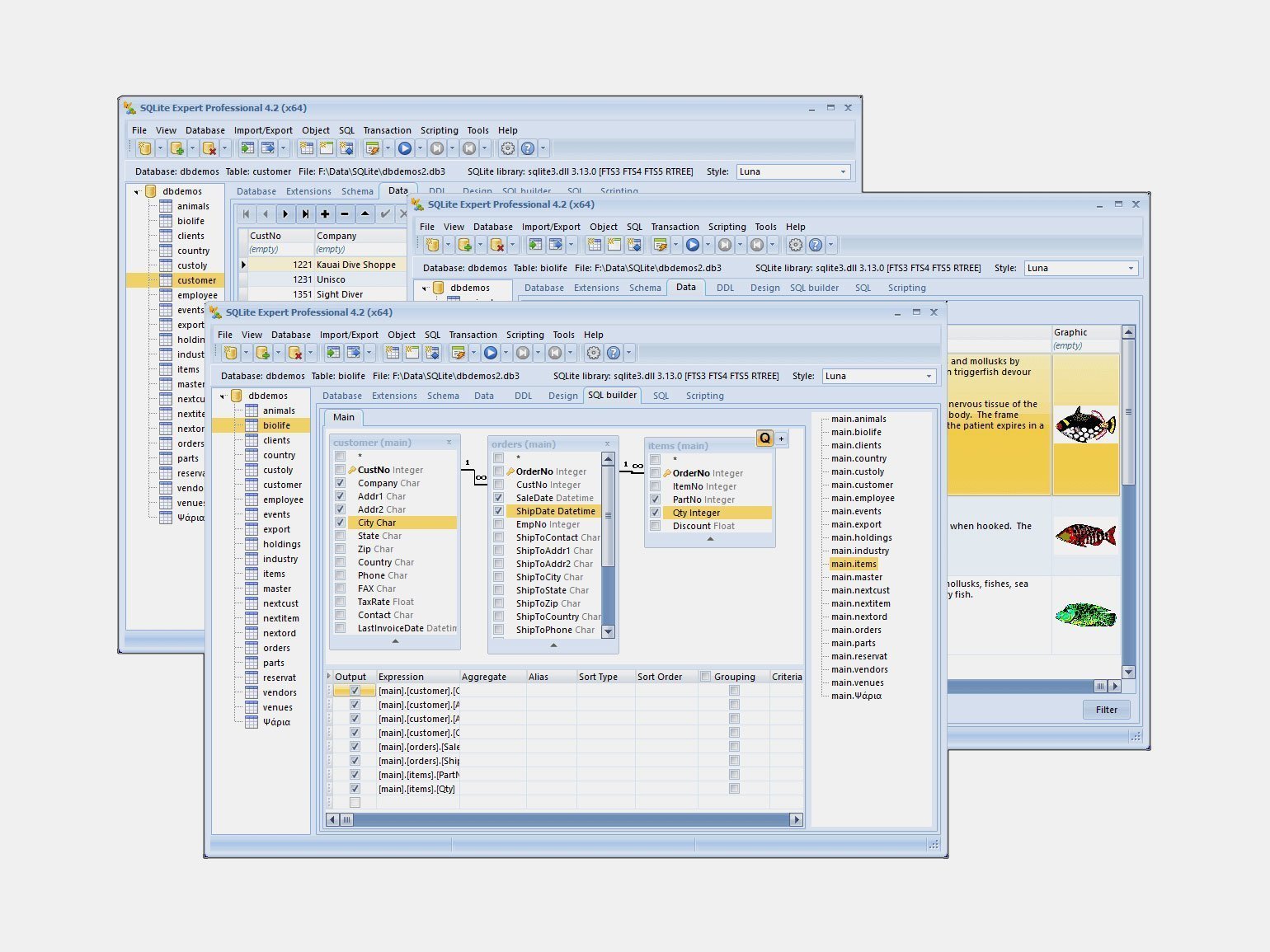The image size is (1270, 952).
Task: Click the new database icon in the middle biolife window
Action: tap(432, 245)
